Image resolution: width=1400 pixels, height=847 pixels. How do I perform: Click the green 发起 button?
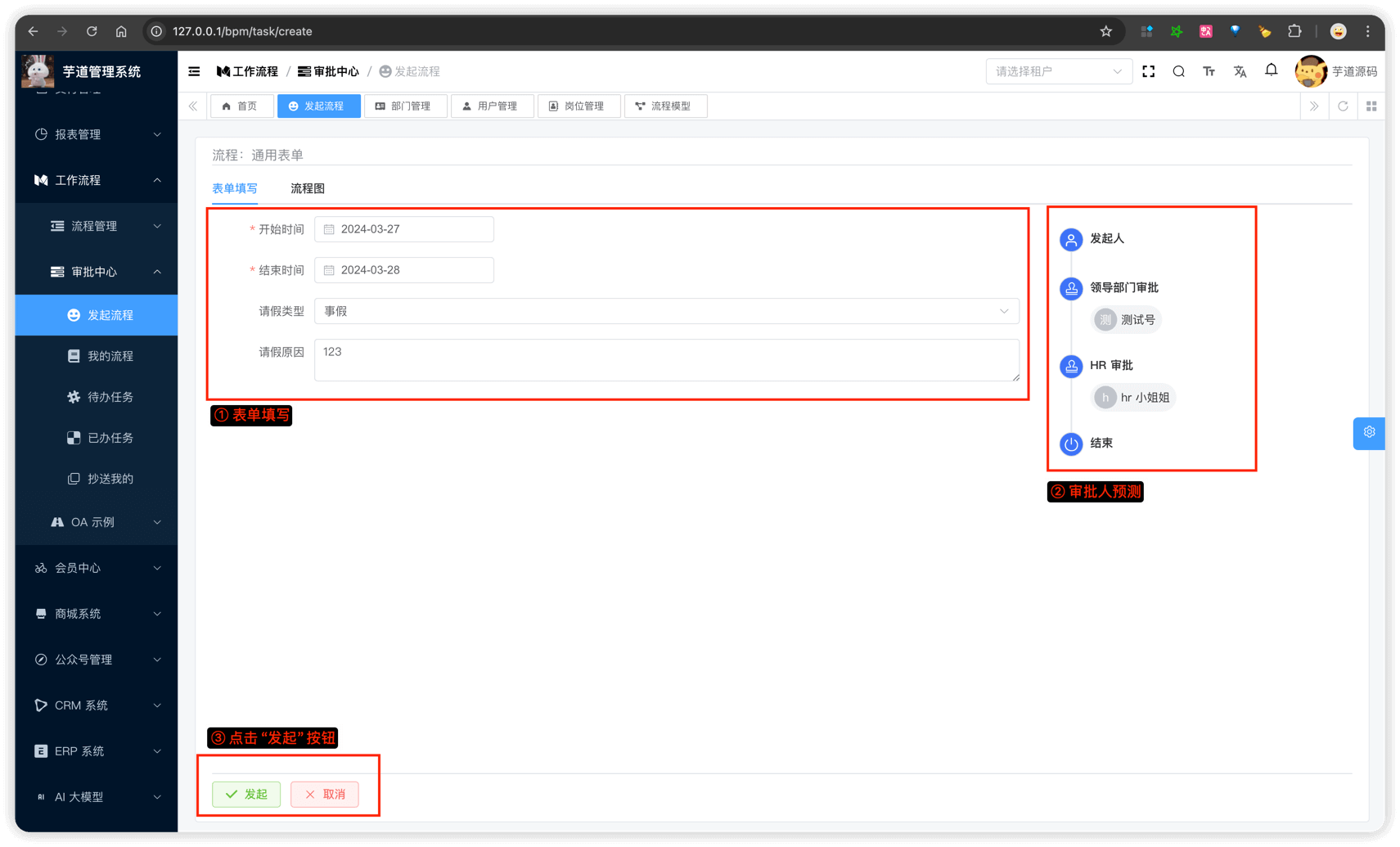[x=246, y=794]
